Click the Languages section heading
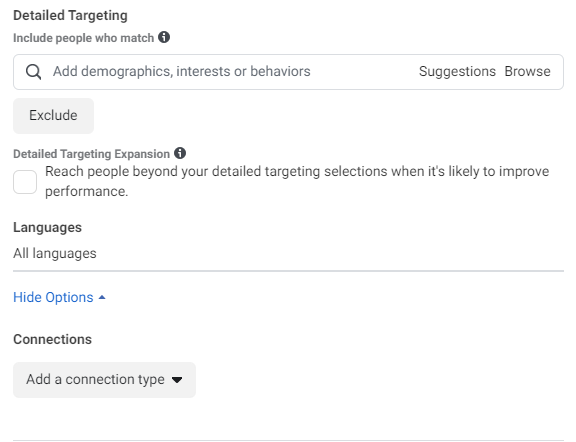 (x=47, y=227)
